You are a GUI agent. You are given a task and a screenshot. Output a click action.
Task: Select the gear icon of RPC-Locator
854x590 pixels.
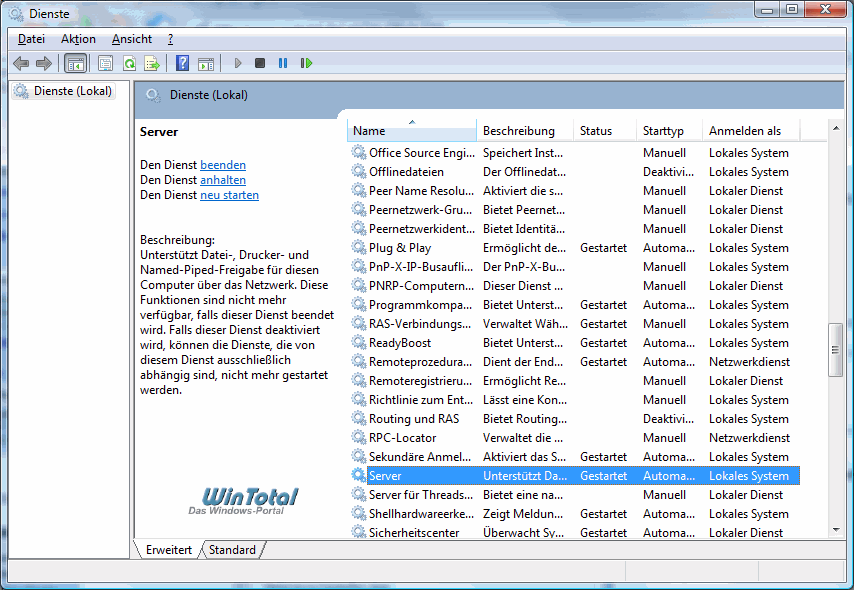358,437
